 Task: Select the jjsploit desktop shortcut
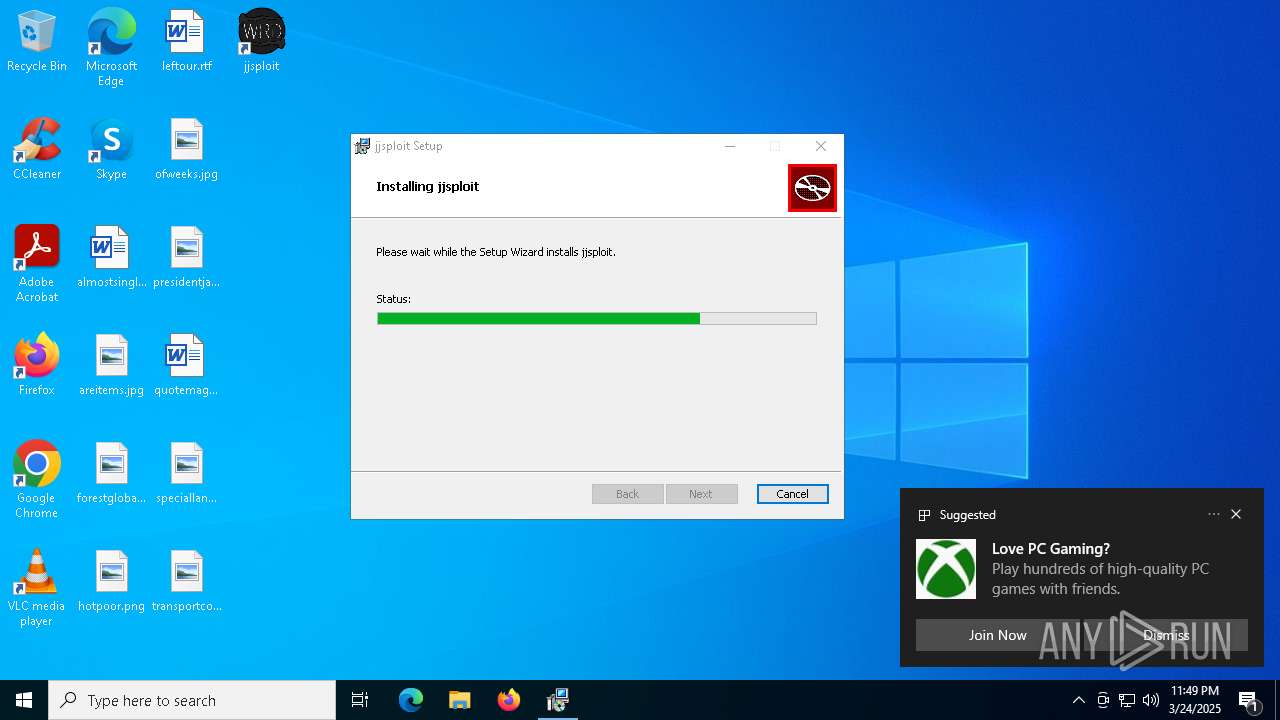tap(261, 41)
